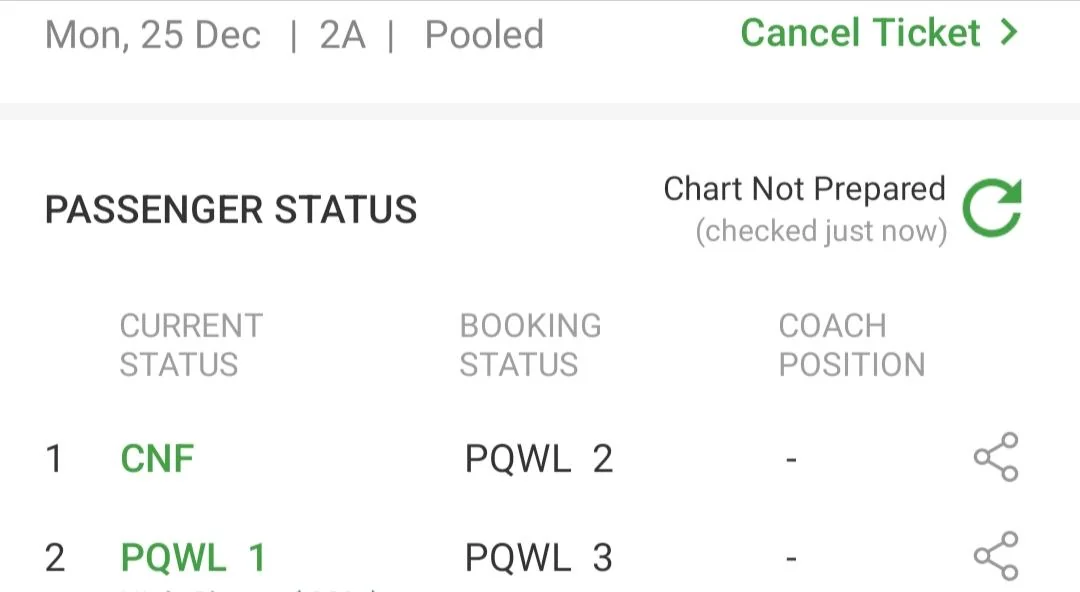This screenshot has height=592, width=1080.
Task: Click the PQWL 2 booking status
Action: tap(539, 458)
